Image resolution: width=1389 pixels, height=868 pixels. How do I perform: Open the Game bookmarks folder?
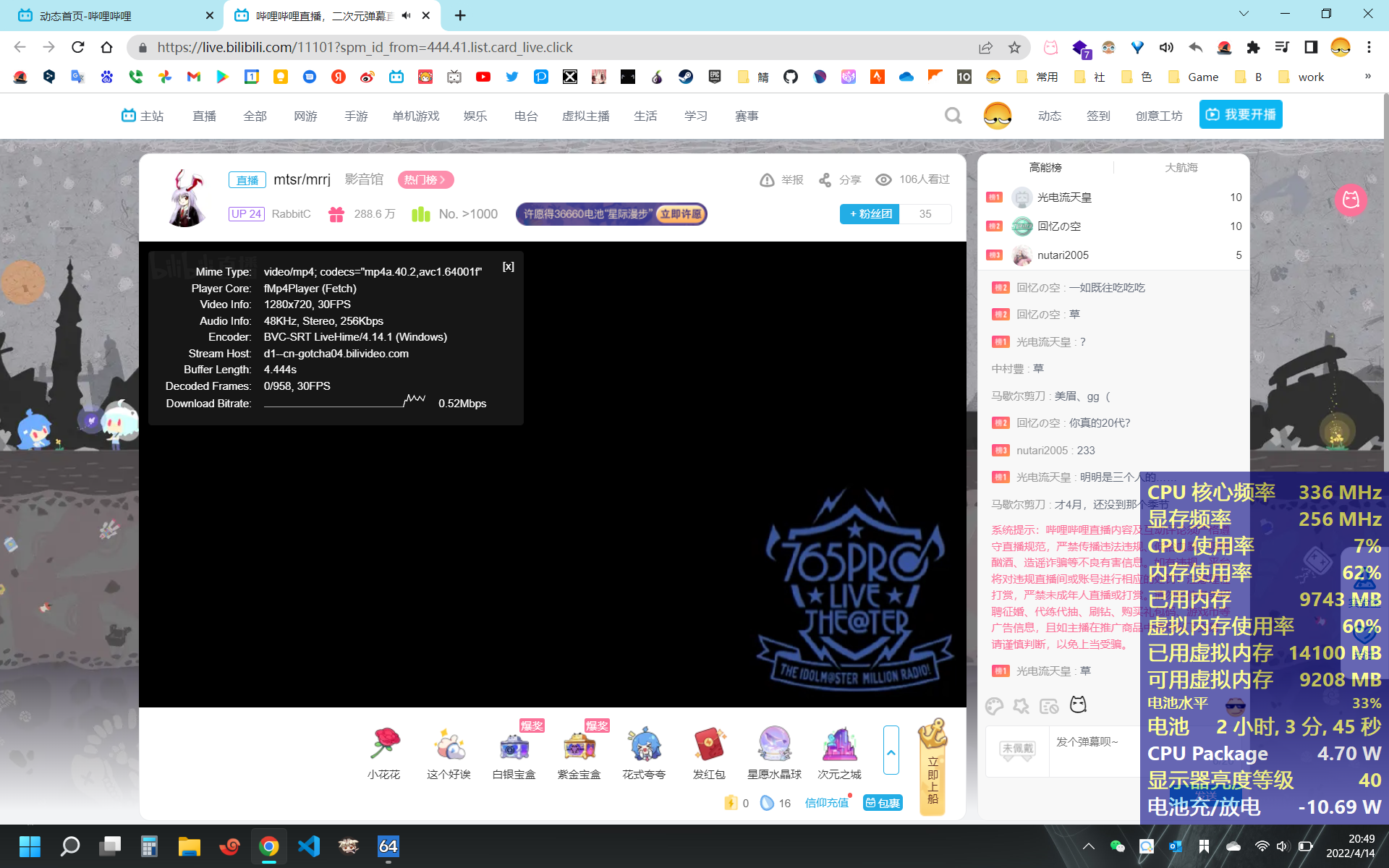1194,77
